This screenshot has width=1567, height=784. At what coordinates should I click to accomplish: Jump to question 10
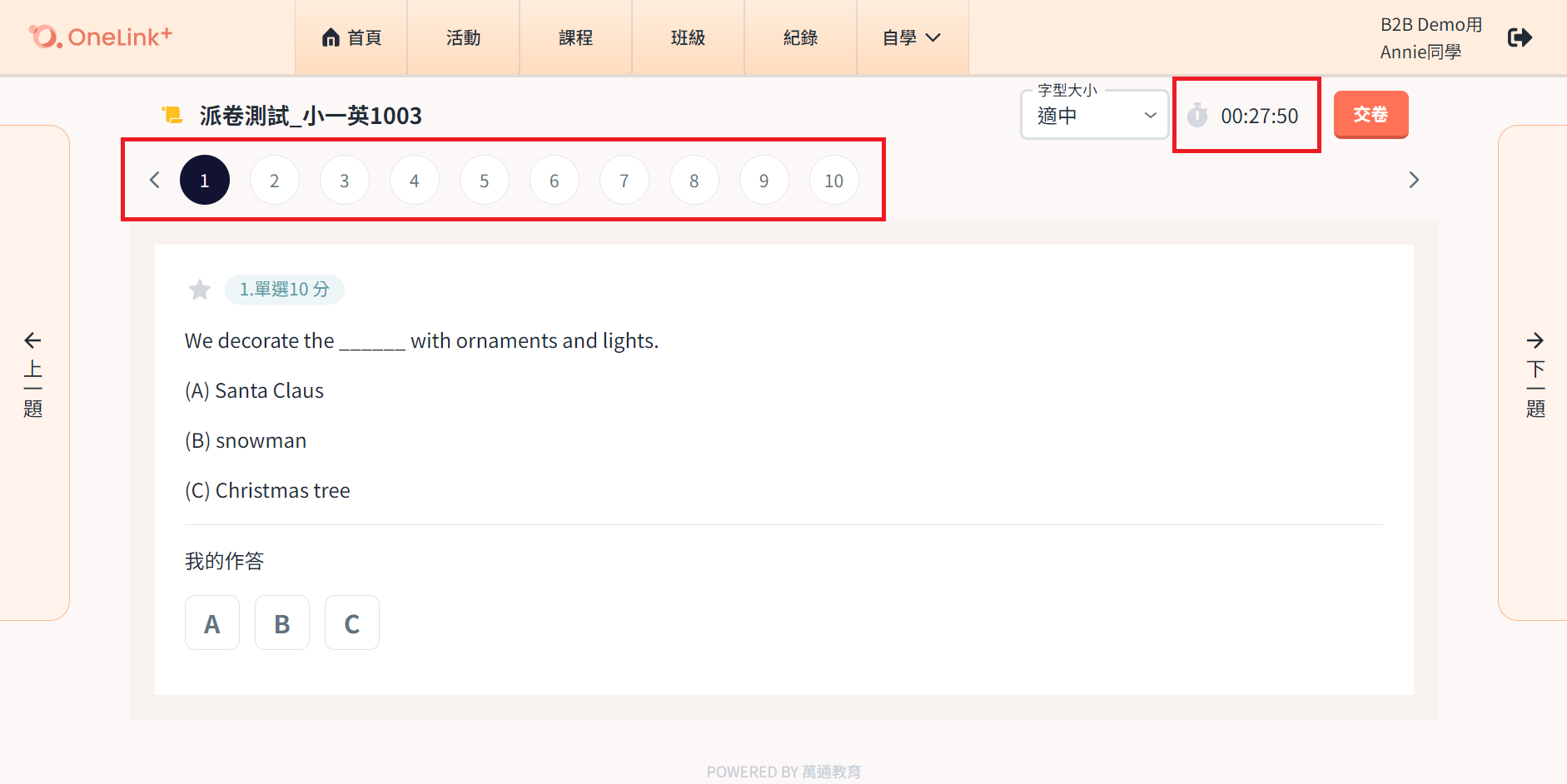click(834, 180)
